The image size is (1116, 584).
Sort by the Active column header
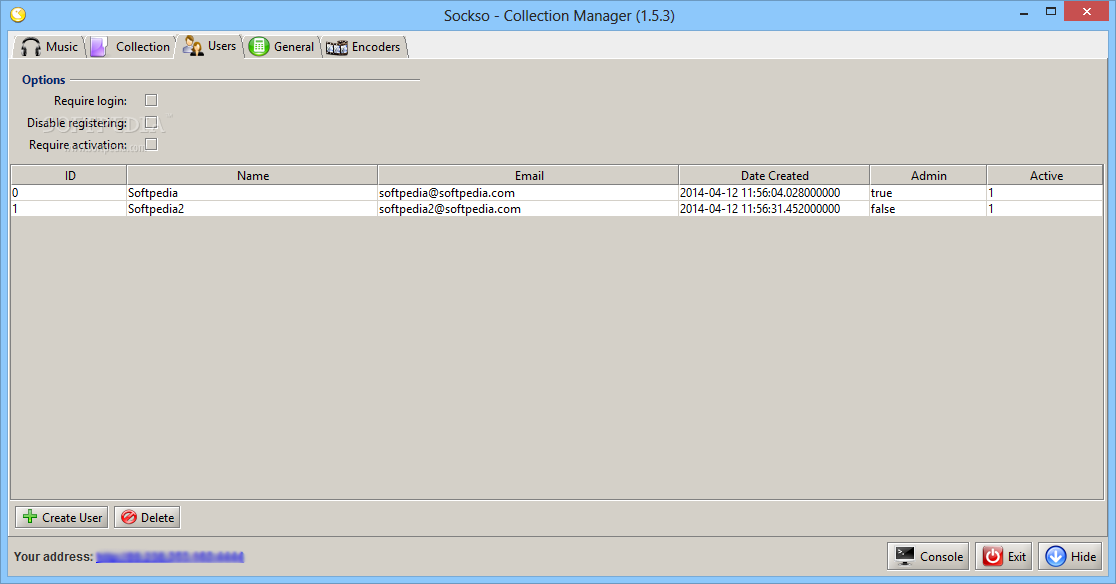(1046, 176)
